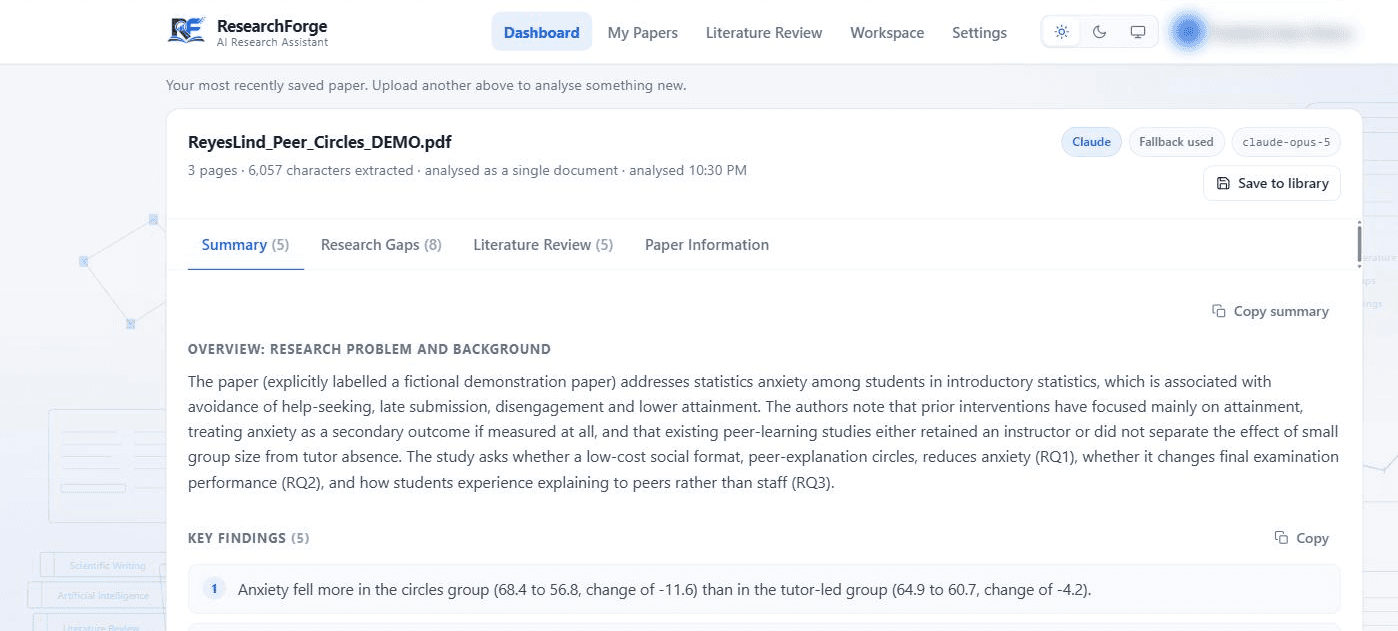Open the user avatar profile

click(1188, 32)
